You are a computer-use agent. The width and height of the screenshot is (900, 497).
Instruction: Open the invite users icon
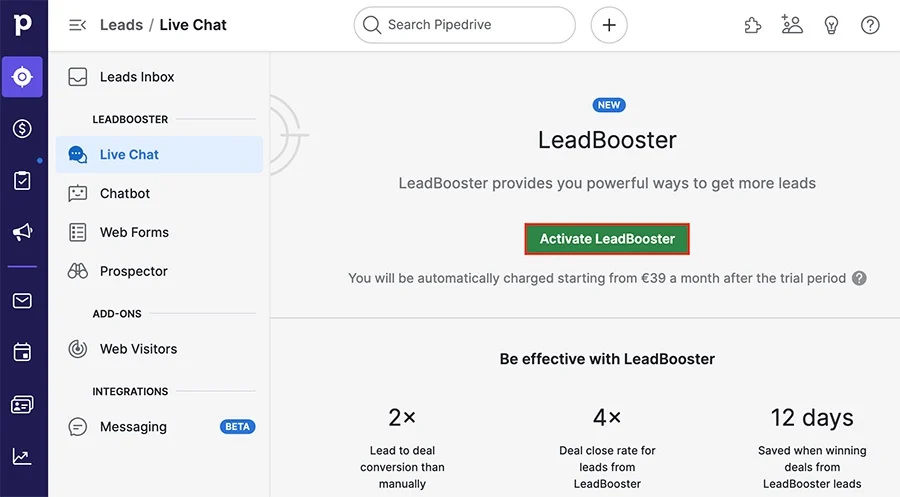792,25
